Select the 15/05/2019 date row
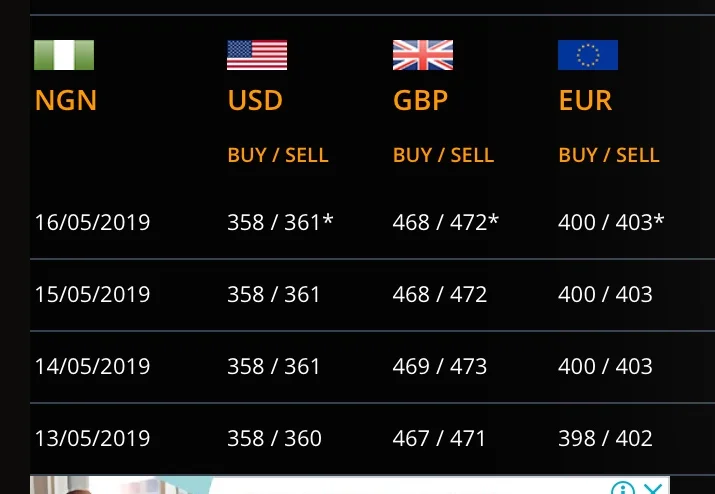The height and width of the screenshot is (494, 715). click(92, 294)
